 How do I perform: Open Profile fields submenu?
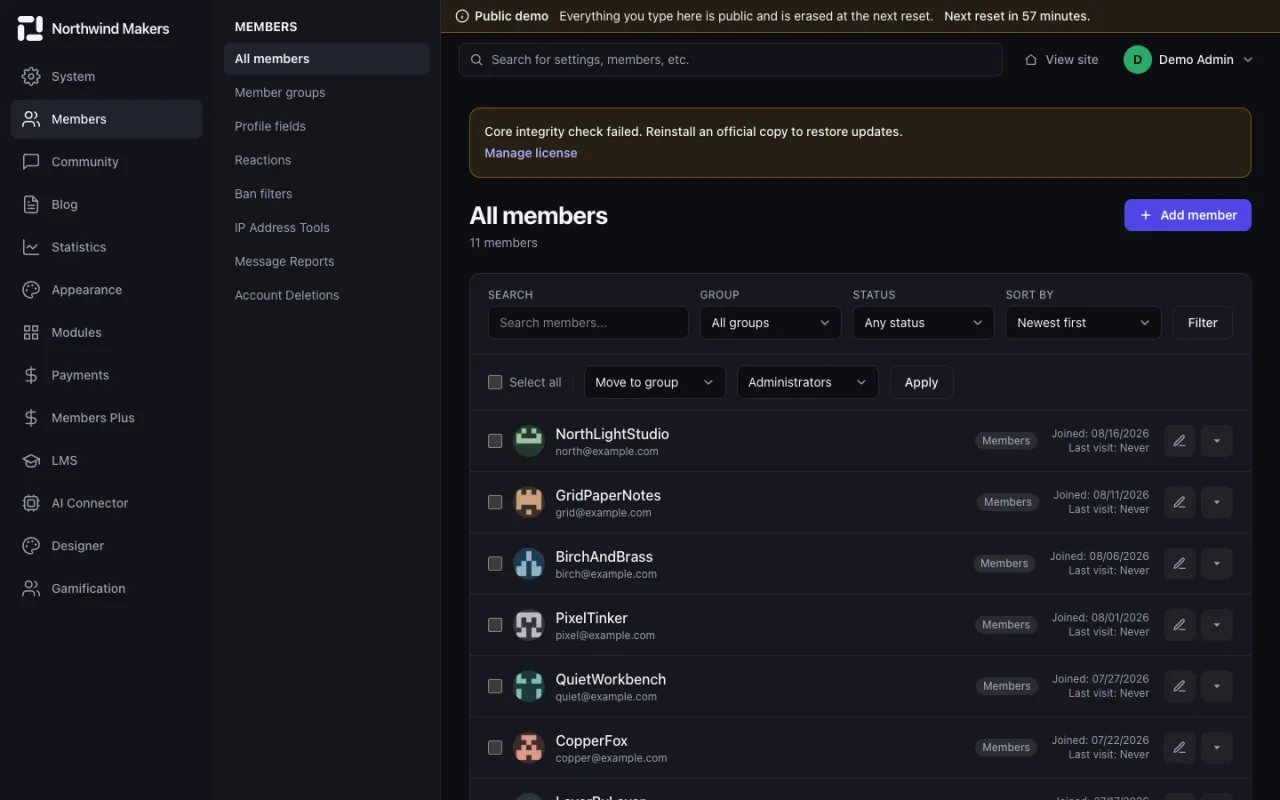click(x=326, y=126)
